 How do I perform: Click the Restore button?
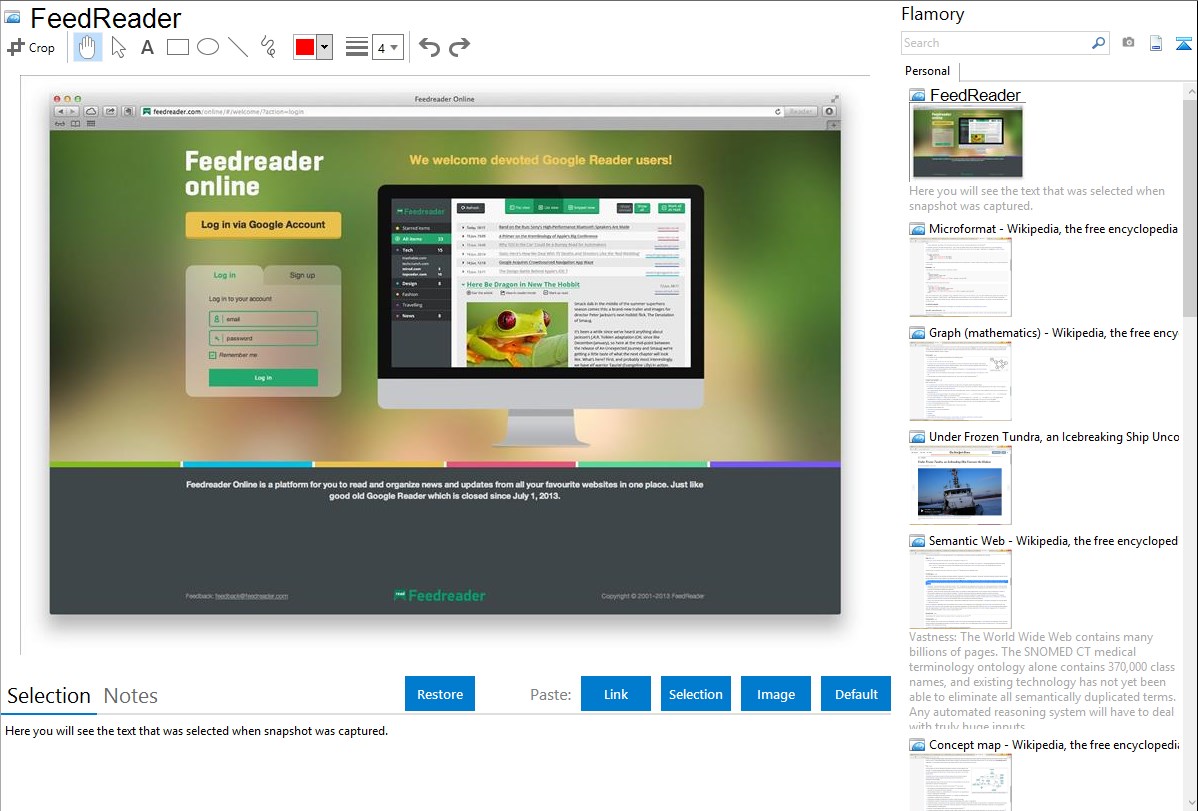[440, 694]
